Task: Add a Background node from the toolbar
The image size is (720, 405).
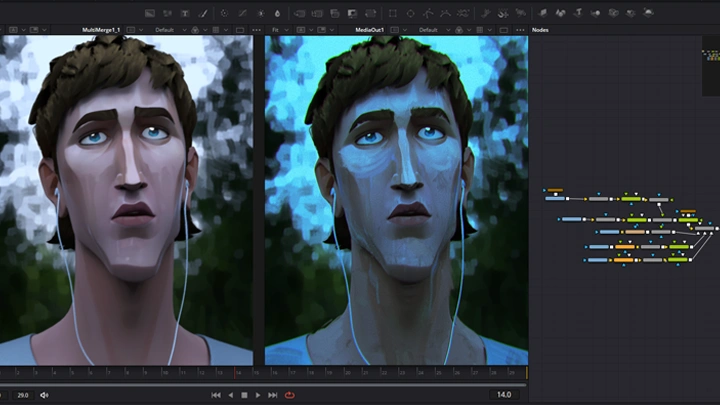Action: (150, 13)
